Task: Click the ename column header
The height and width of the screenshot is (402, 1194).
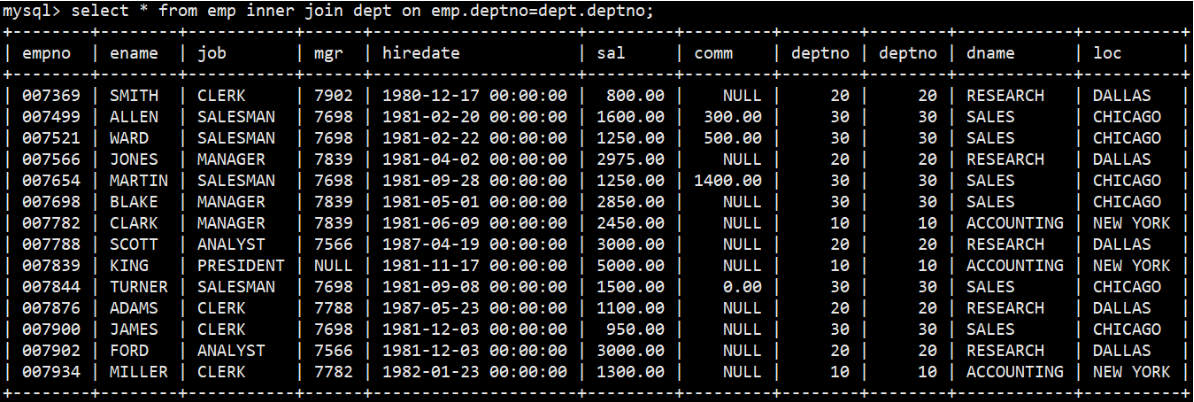Action: pos(134,54)
